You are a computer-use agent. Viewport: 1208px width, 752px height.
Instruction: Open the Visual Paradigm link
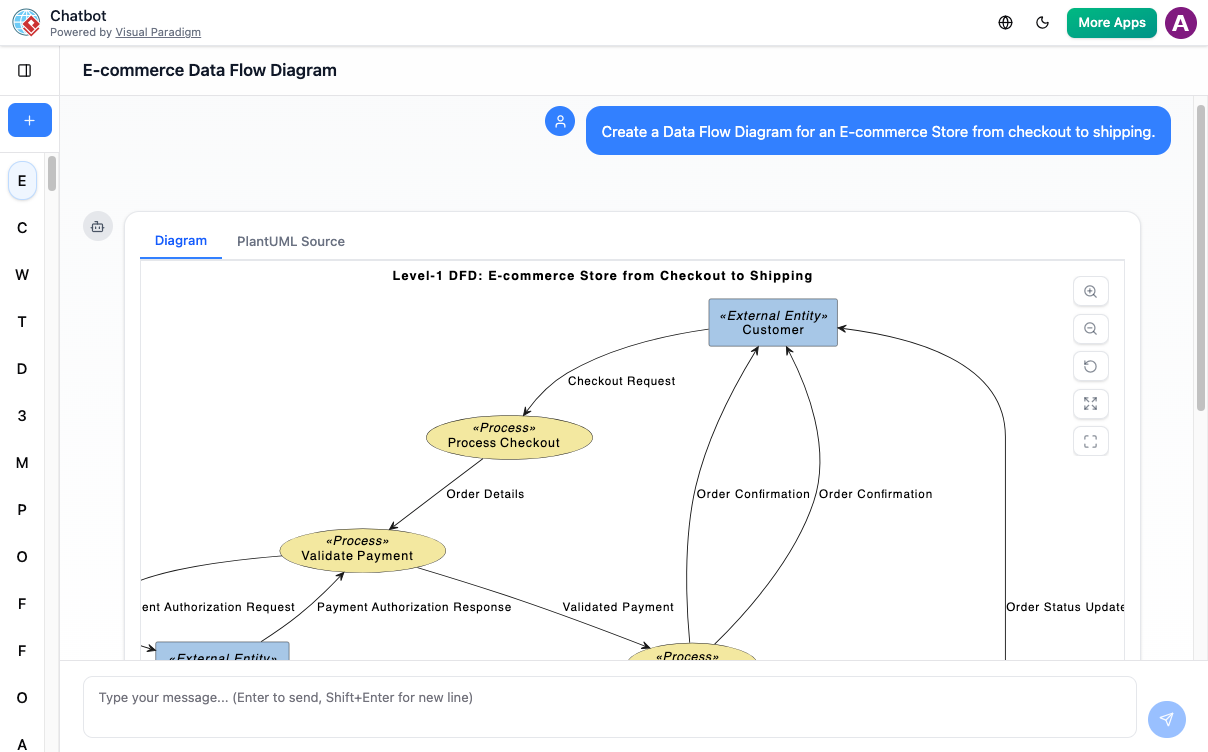point(158,31)
